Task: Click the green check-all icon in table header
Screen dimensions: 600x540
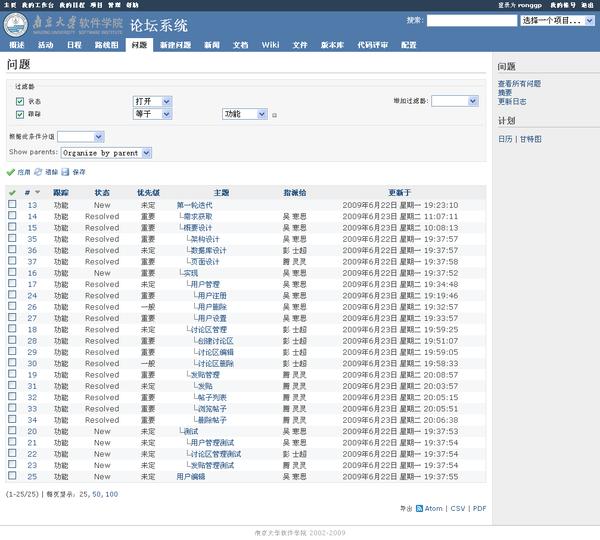Action: [12, 193]
